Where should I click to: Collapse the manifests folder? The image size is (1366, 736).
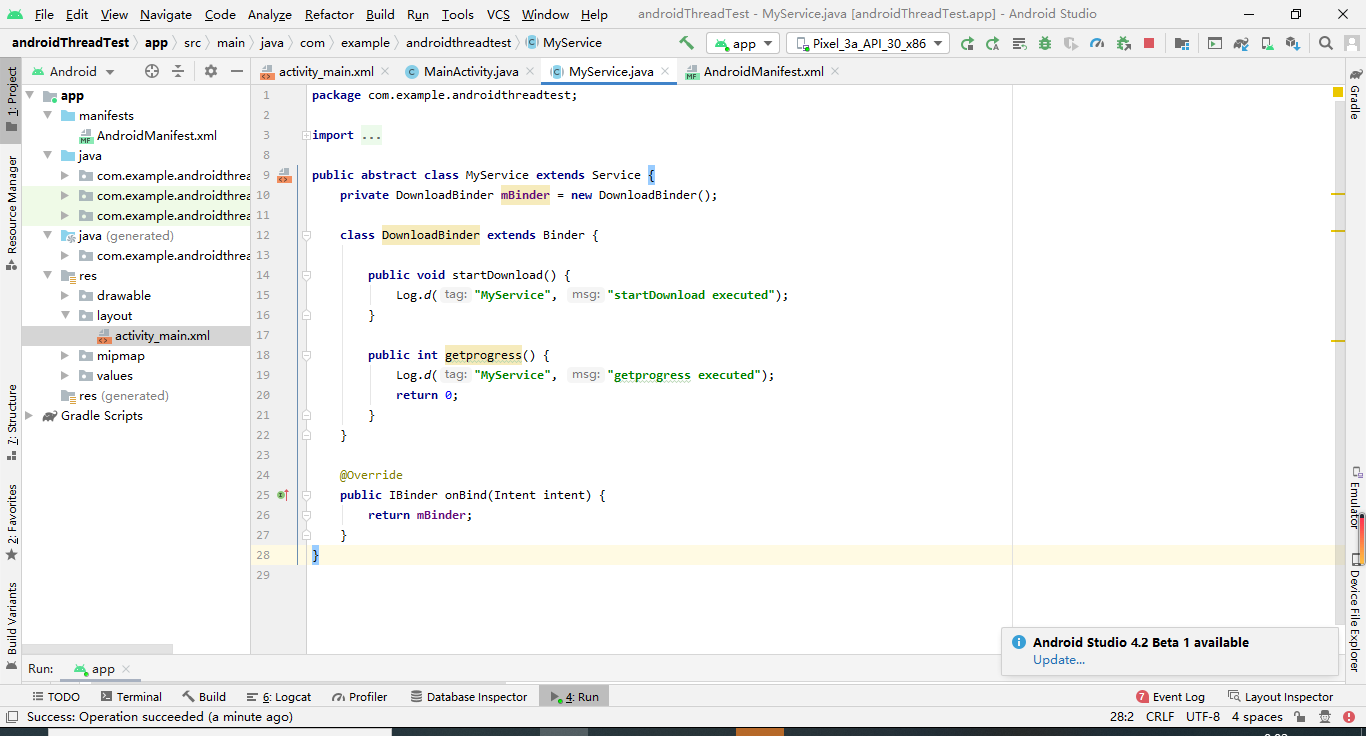(48, 116)
